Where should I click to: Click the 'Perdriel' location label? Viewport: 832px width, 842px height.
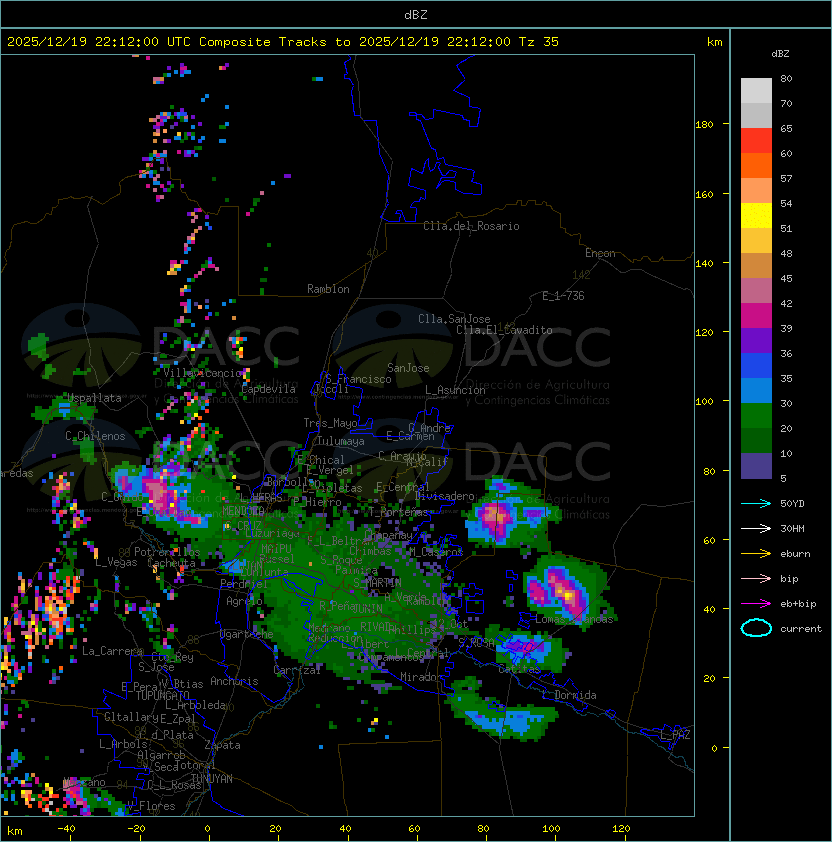click(241, 583)
